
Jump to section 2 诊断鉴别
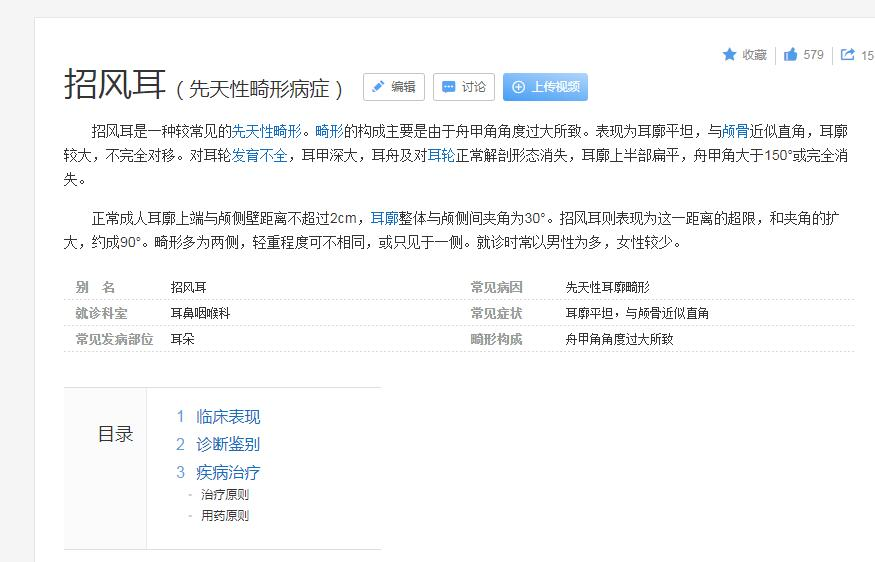click(218, 444)
